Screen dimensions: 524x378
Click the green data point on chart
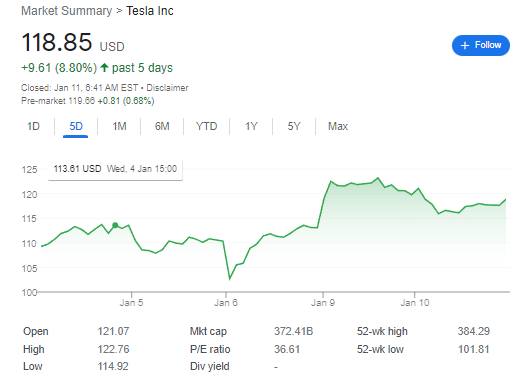coord(115,225)
